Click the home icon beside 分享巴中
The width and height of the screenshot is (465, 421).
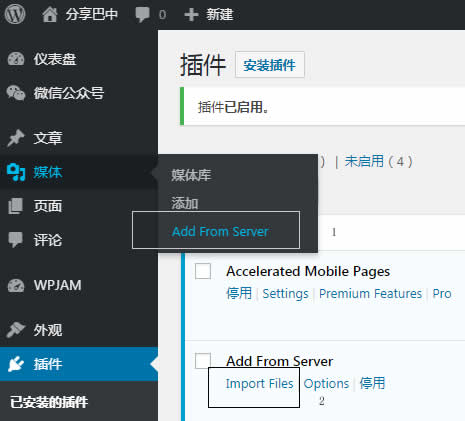(50, 15)
